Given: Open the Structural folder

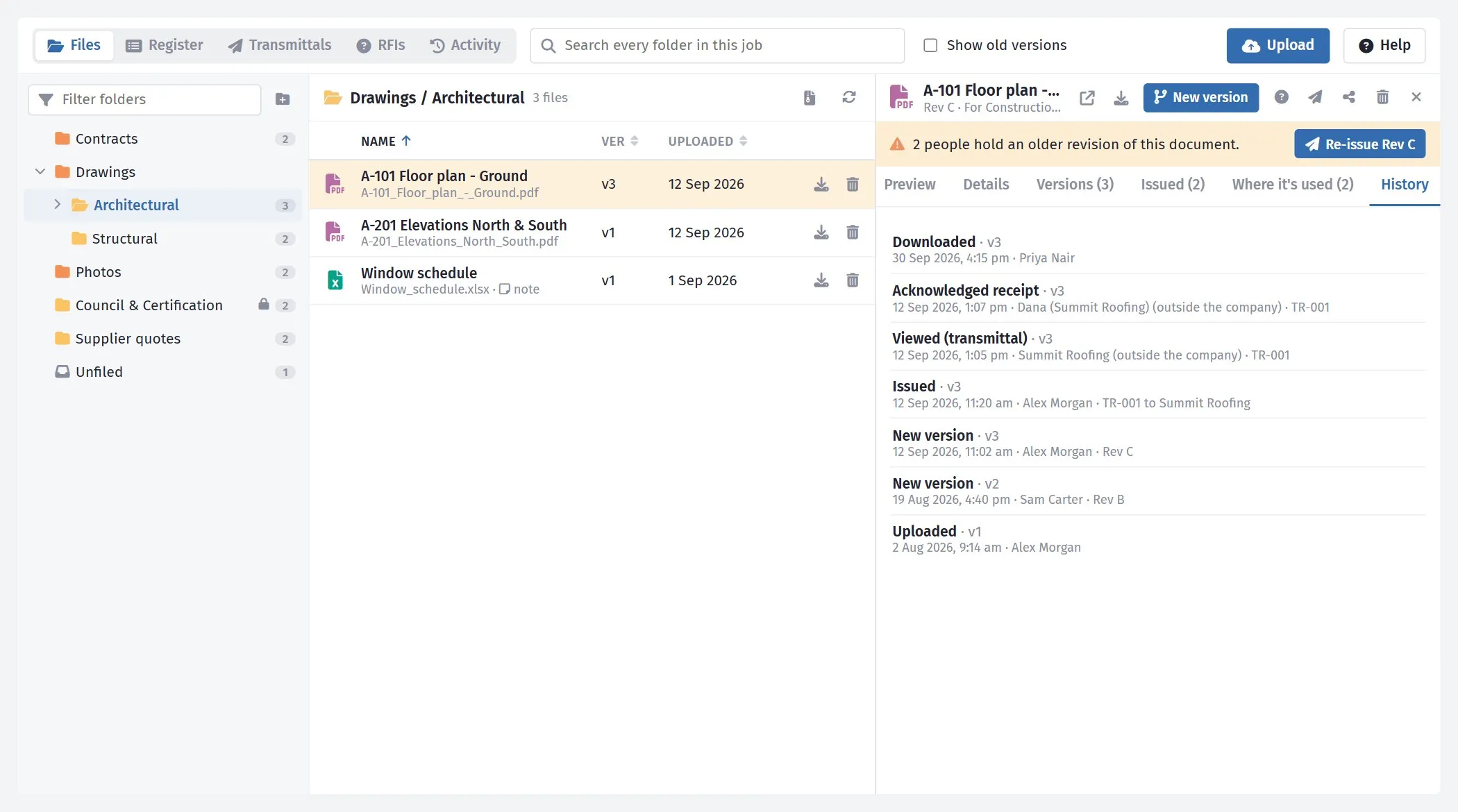Looking at the screenshot, I should coord(163,239).
